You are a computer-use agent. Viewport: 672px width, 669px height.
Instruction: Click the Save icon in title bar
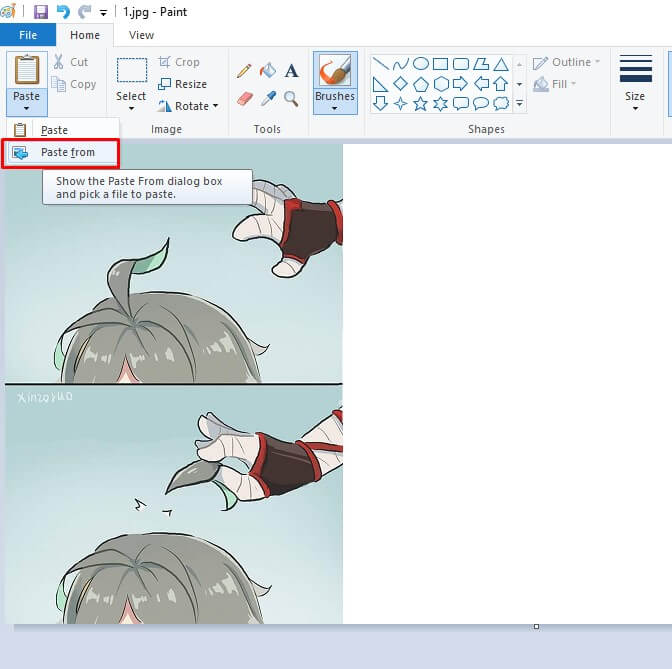[x=41, y=12]
